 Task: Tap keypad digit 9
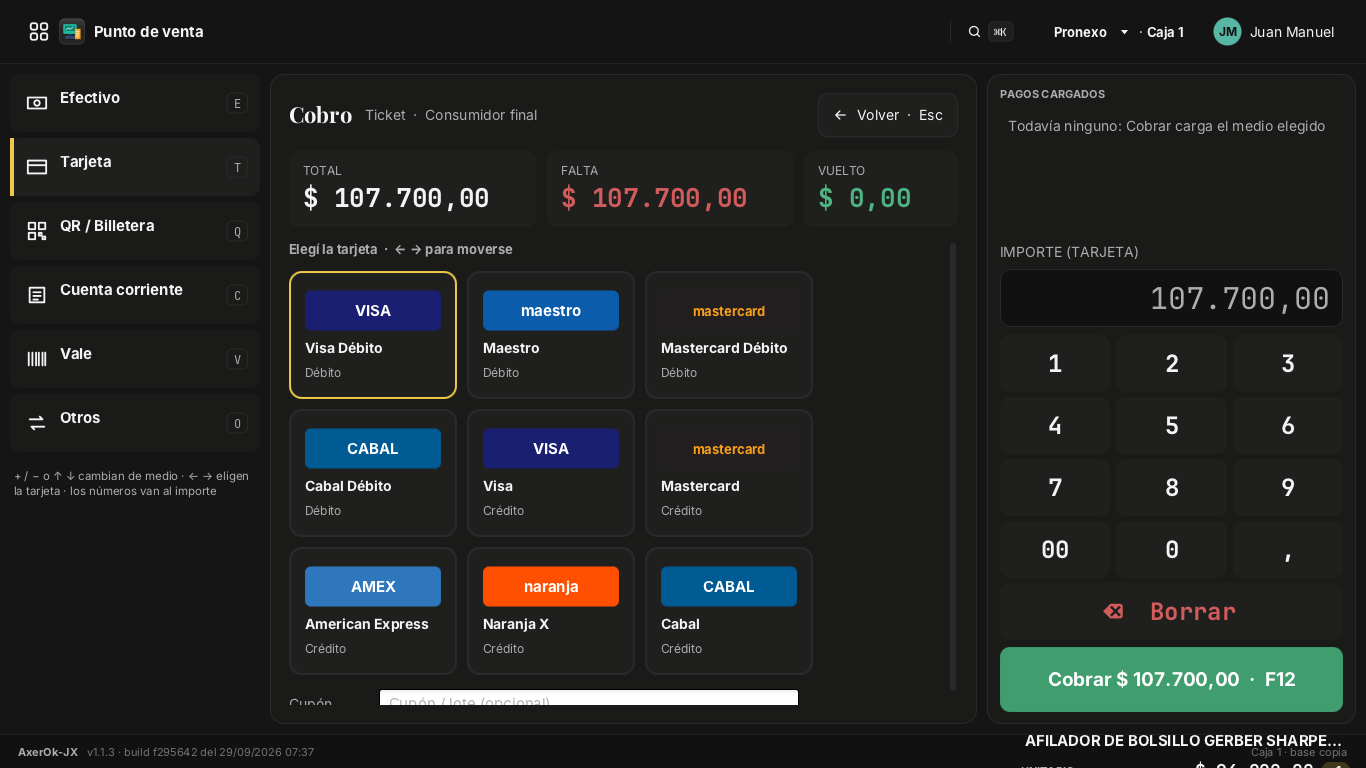(x=1288, y=488)
